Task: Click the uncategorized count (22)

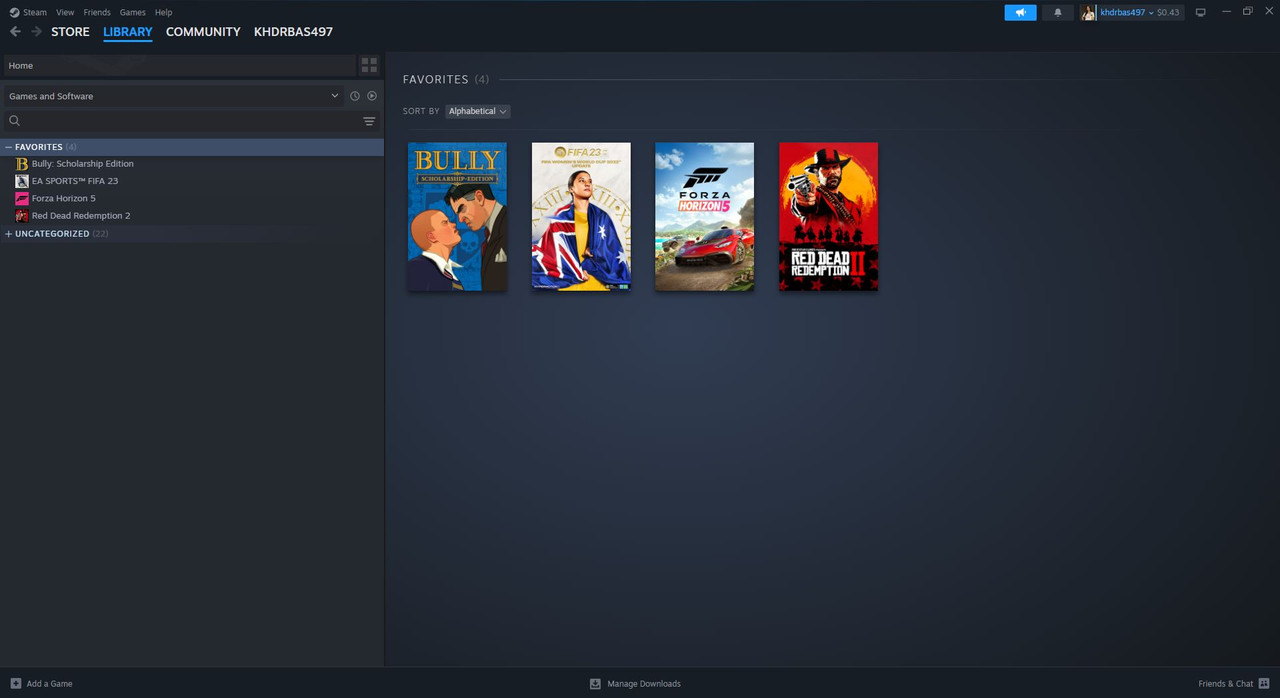Action: coord(100,234)
